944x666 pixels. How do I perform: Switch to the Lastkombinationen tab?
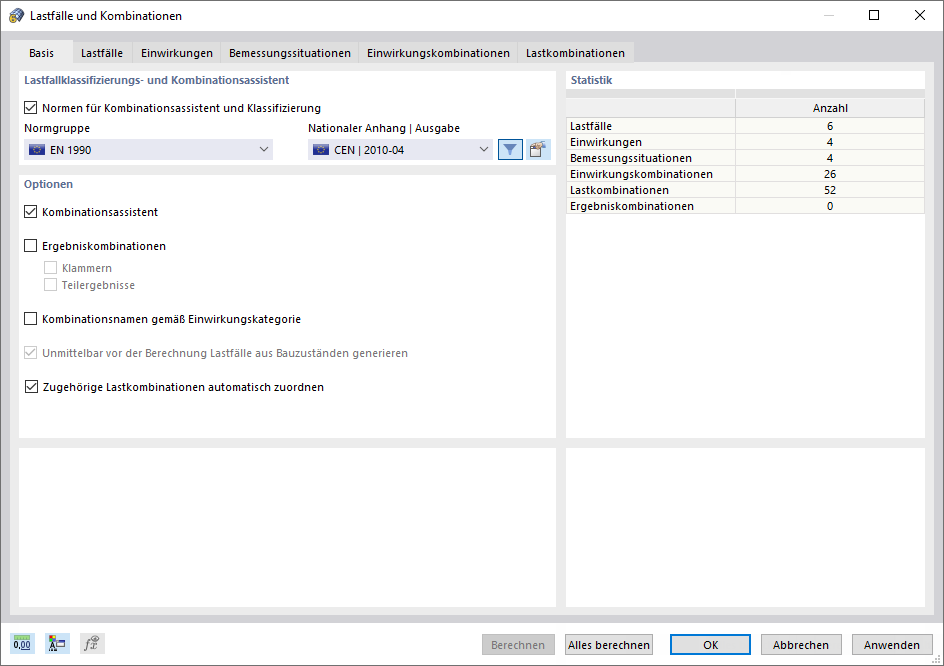(x=575, y=52)
